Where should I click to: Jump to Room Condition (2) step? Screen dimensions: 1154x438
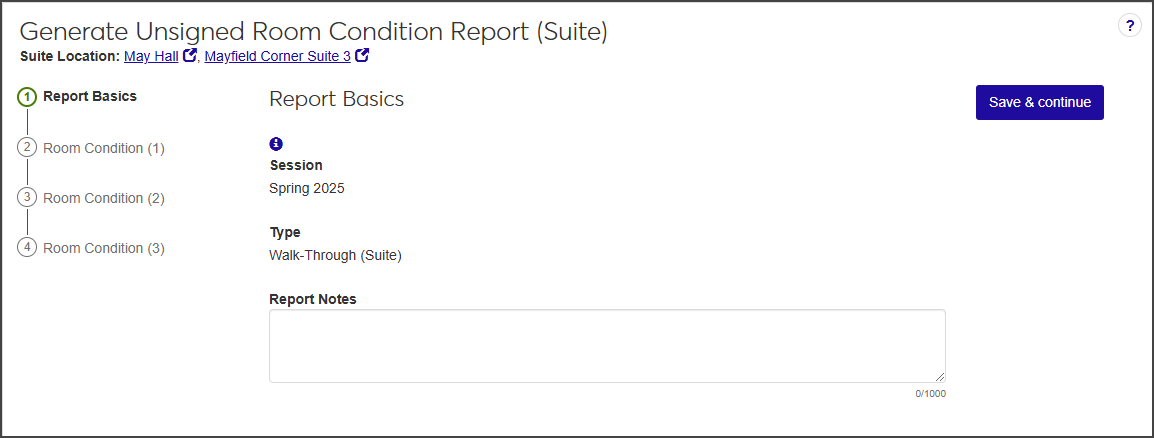pyautogui.click(x=104, y=198)
